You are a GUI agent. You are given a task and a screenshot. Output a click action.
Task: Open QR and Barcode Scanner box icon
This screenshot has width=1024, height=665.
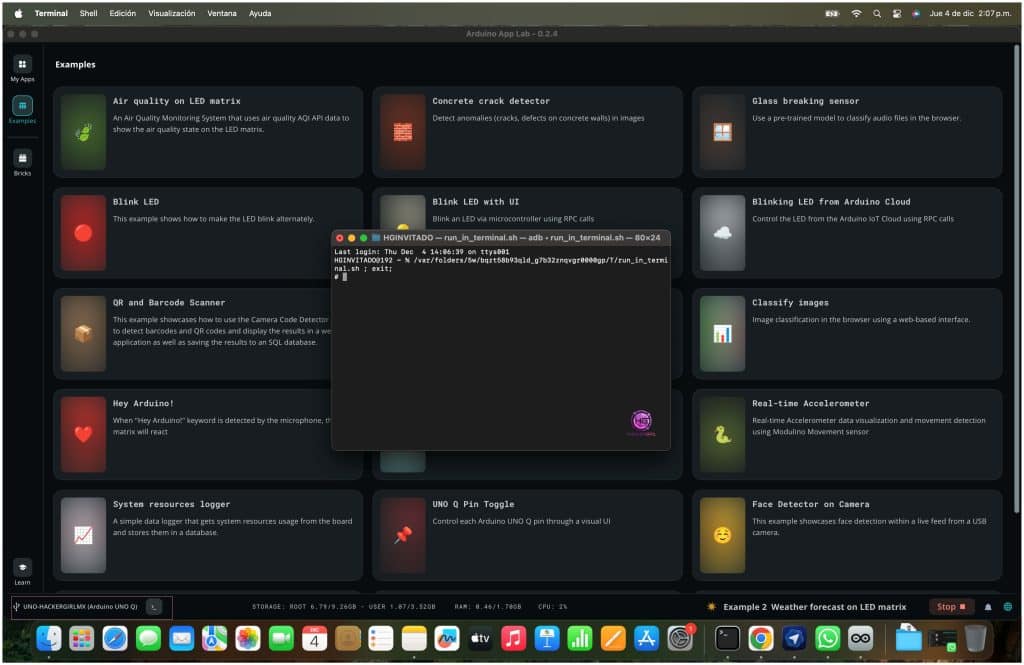pyautogui.click(x=83, y=334)
